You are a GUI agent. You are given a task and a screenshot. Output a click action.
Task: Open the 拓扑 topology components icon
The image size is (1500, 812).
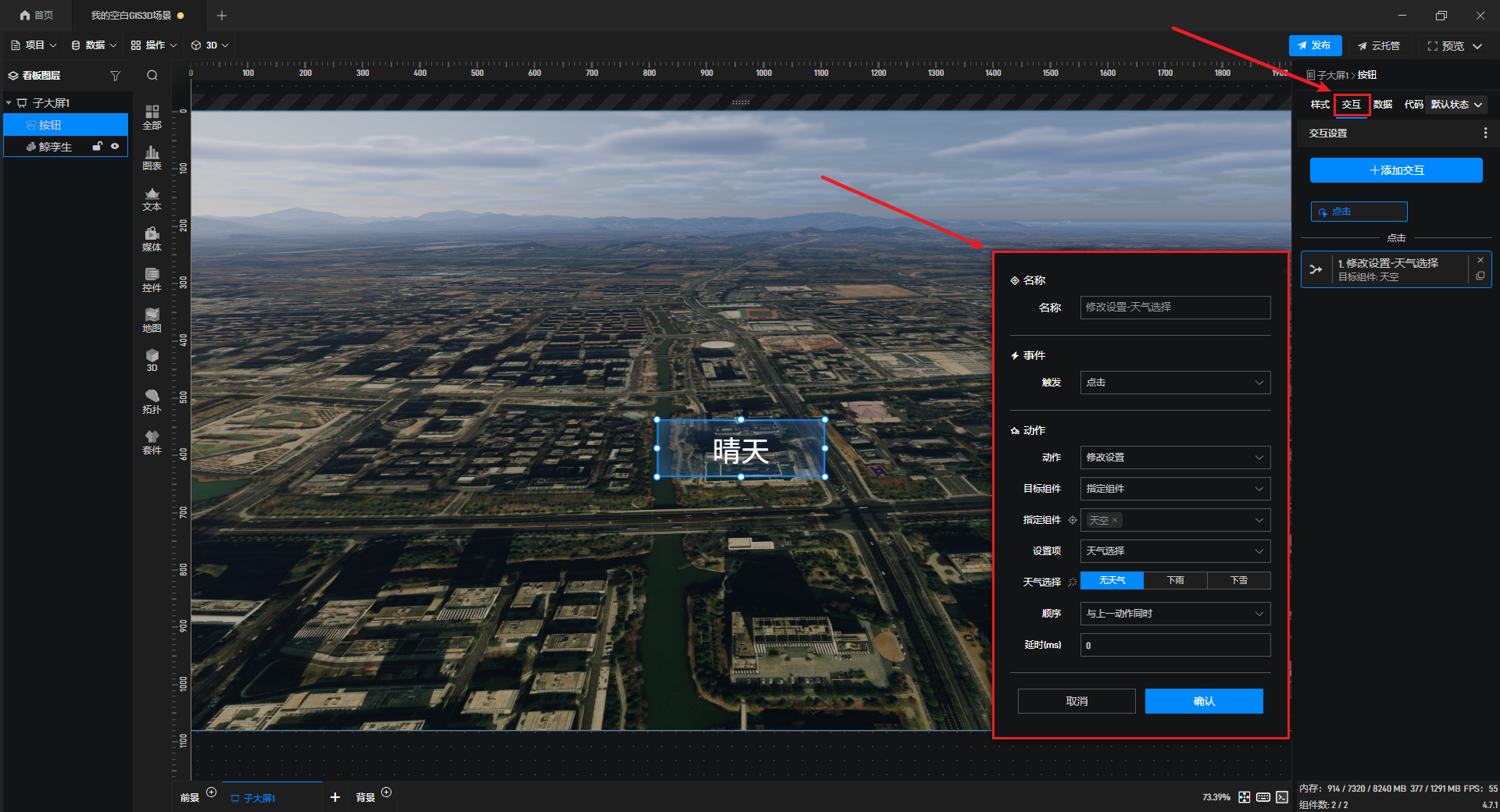click(152, 401)
